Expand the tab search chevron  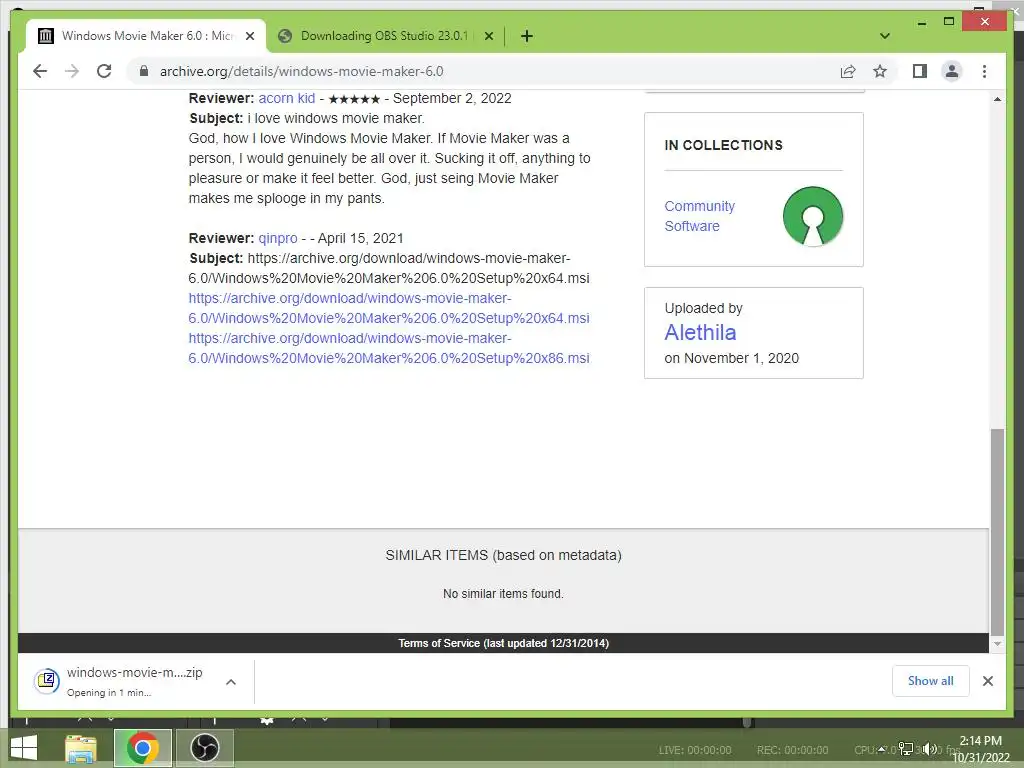[884, 36]
